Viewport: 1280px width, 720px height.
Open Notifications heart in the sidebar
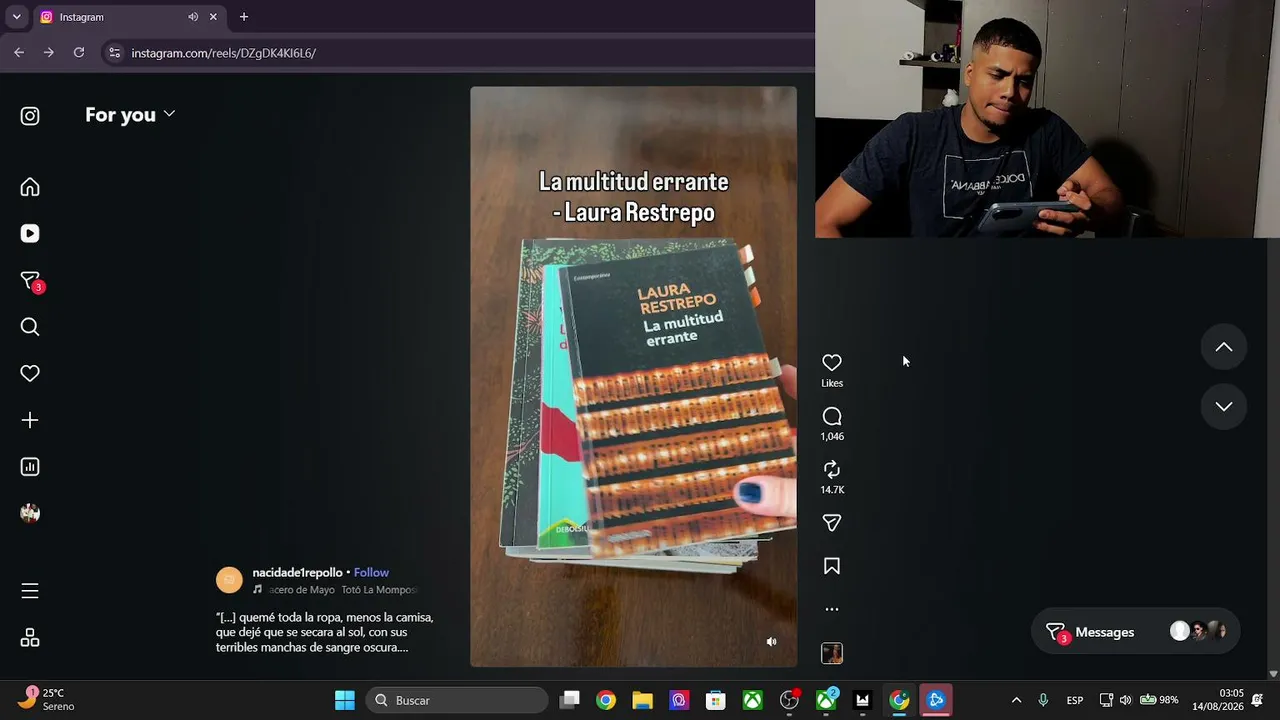point(30,373)
